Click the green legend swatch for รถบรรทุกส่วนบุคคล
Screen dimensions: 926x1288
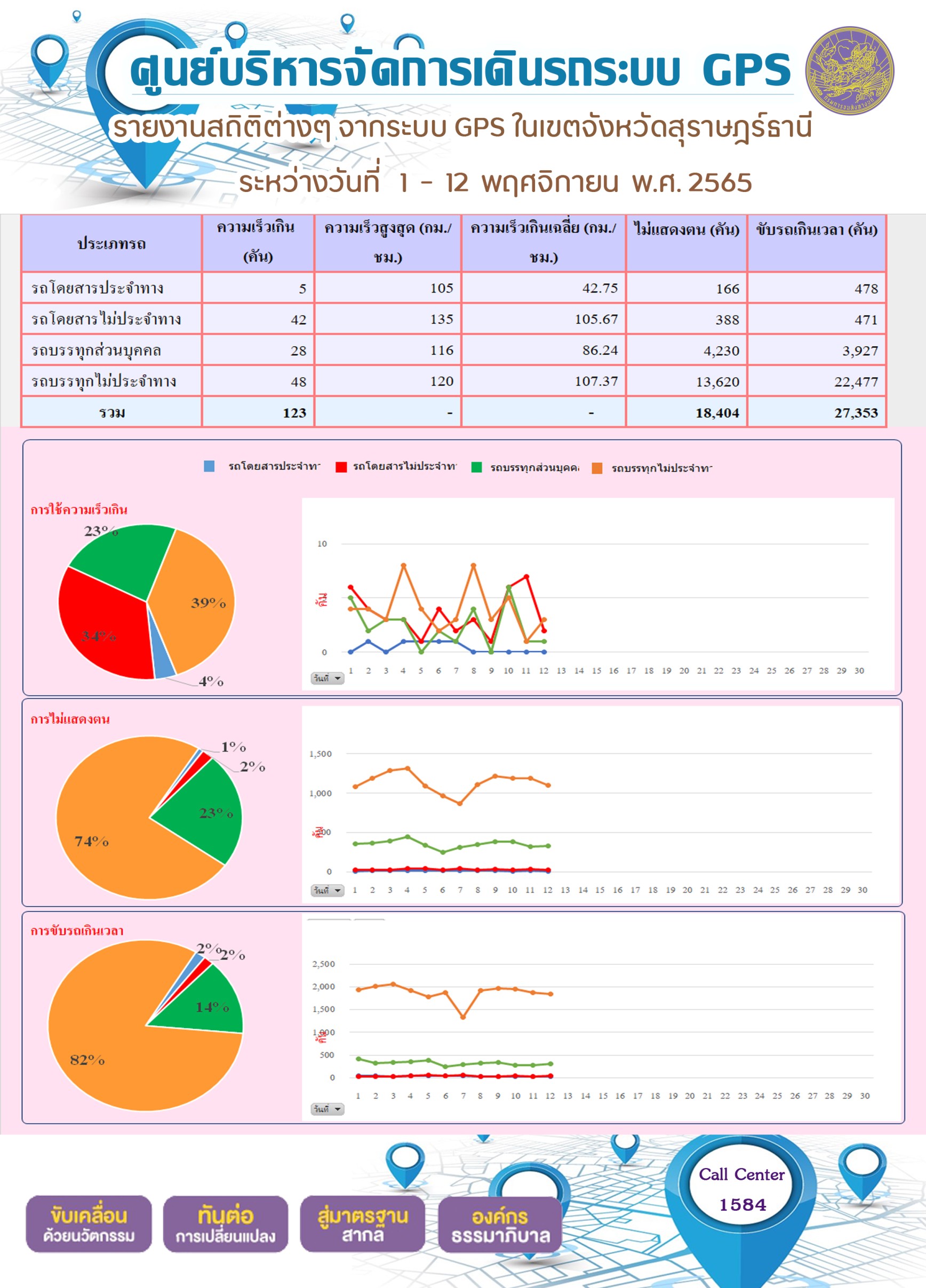[x=477, y=467]
